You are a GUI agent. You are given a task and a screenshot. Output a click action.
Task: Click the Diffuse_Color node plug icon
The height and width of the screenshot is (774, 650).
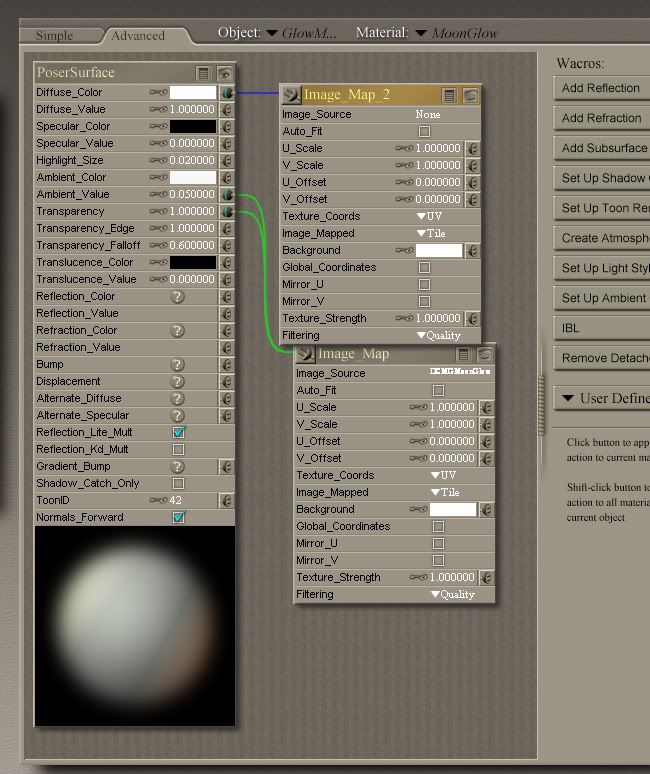coord(227,93)
